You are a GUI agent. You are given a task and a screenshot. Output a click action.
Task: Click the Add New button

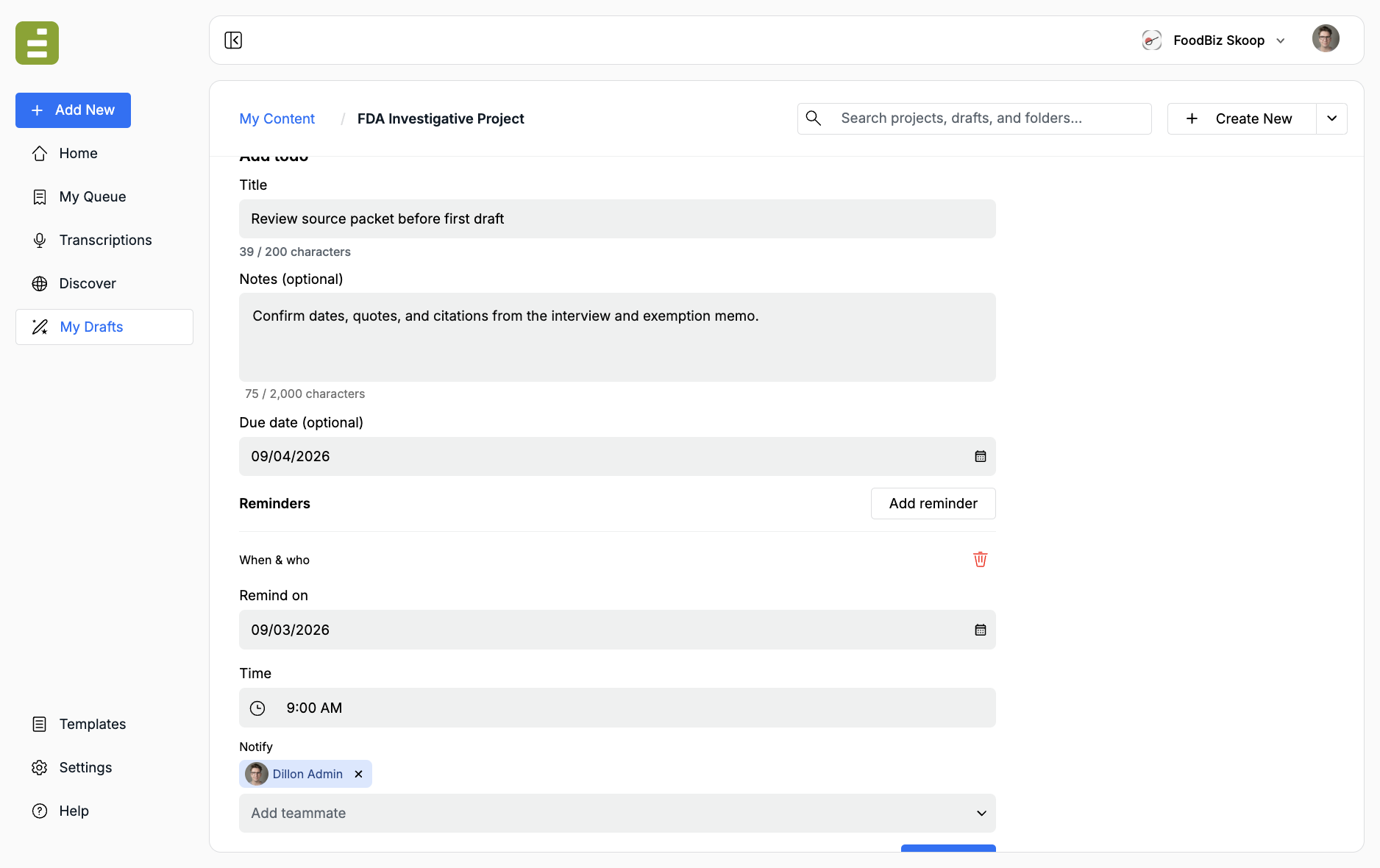tap(73, 110)
